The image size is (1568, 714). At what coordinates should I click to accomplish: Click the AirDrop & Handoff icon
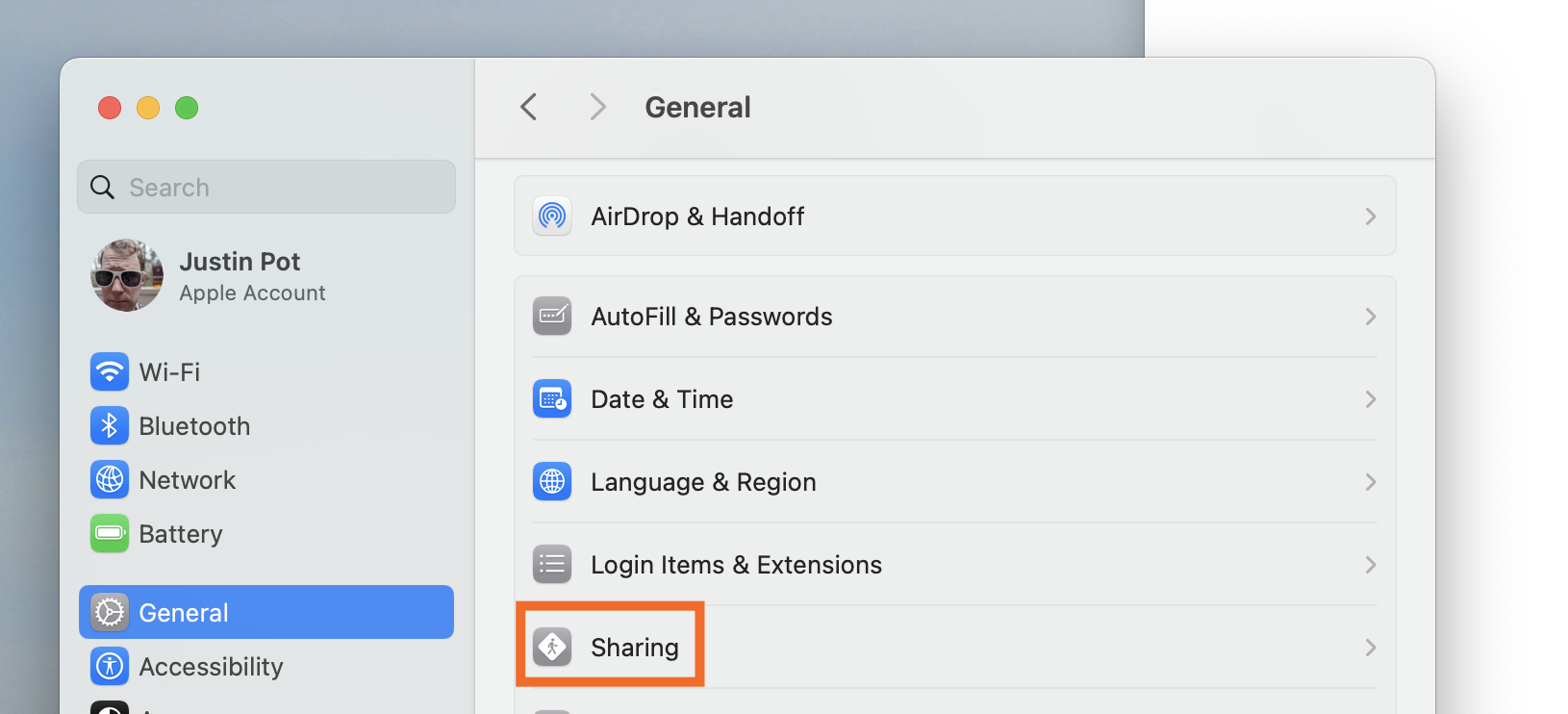click(x=552, y=216)
